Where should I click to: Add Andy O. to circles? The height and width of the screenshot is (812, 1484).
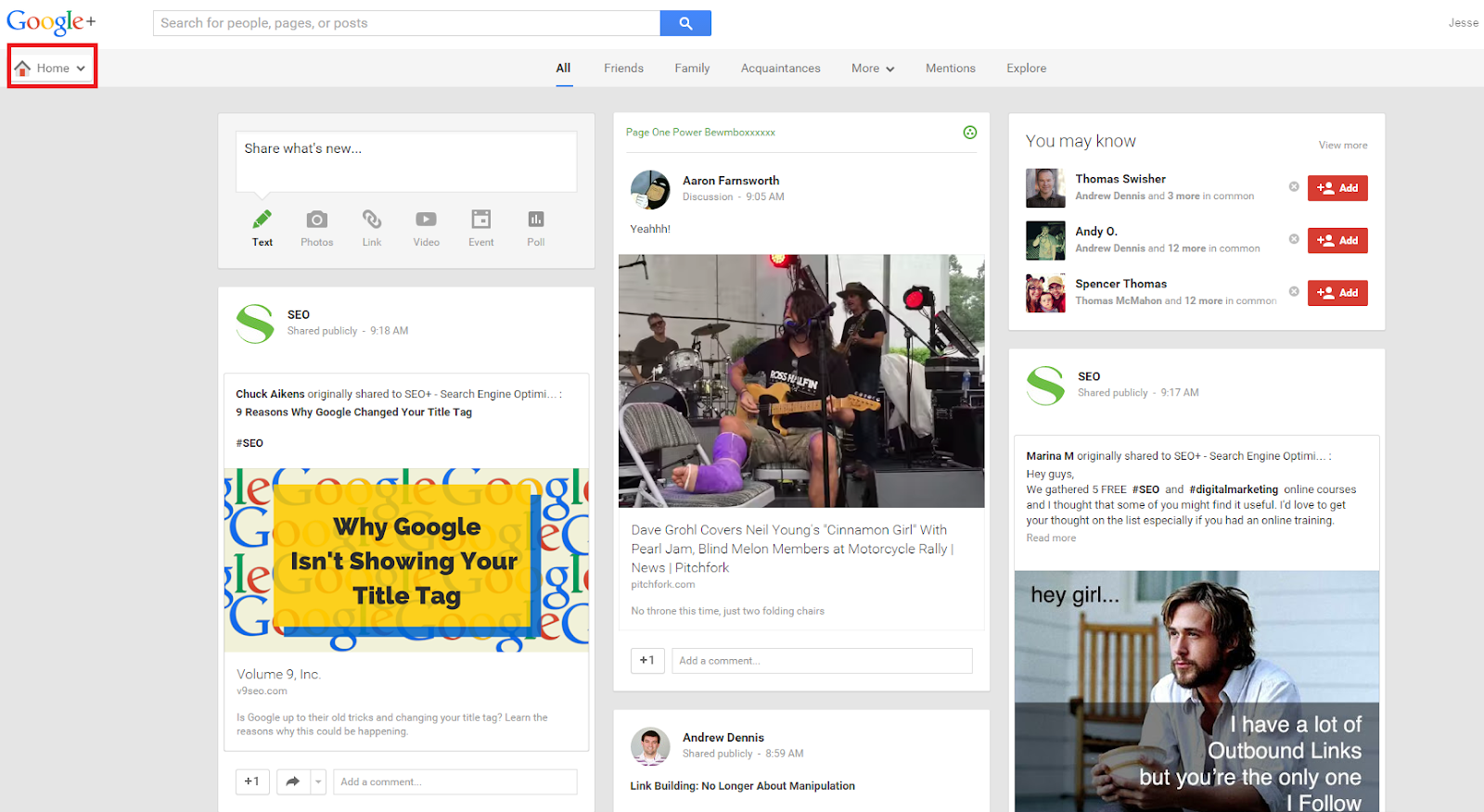coord(1337,241)
